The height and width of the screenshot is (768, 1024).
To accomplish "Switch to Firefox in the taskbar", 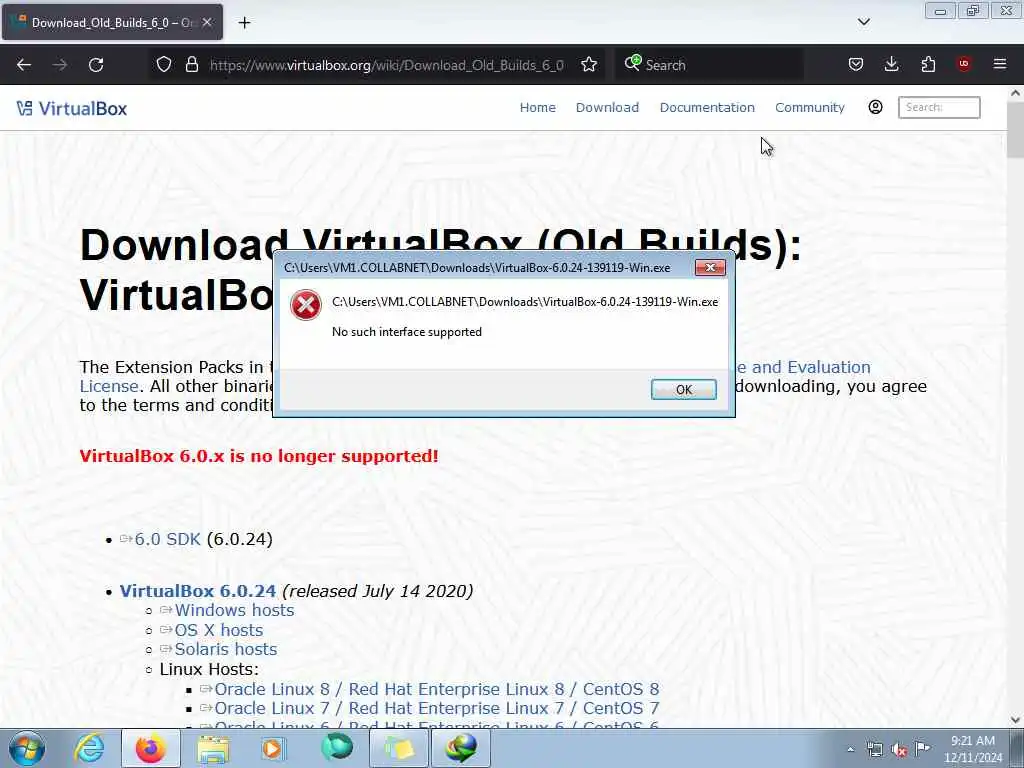I will tap(150, 748).
